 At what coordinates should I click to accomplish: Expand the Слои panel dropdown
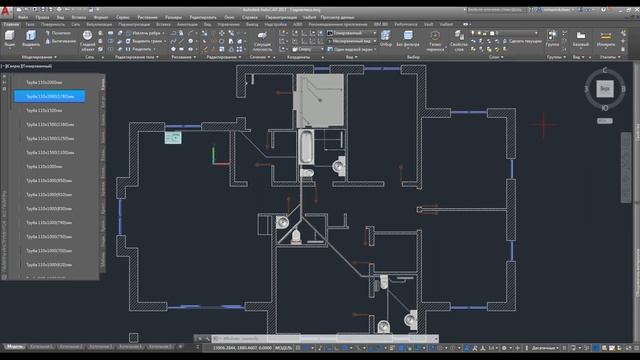pyautogui.click(x=496, y=57)
